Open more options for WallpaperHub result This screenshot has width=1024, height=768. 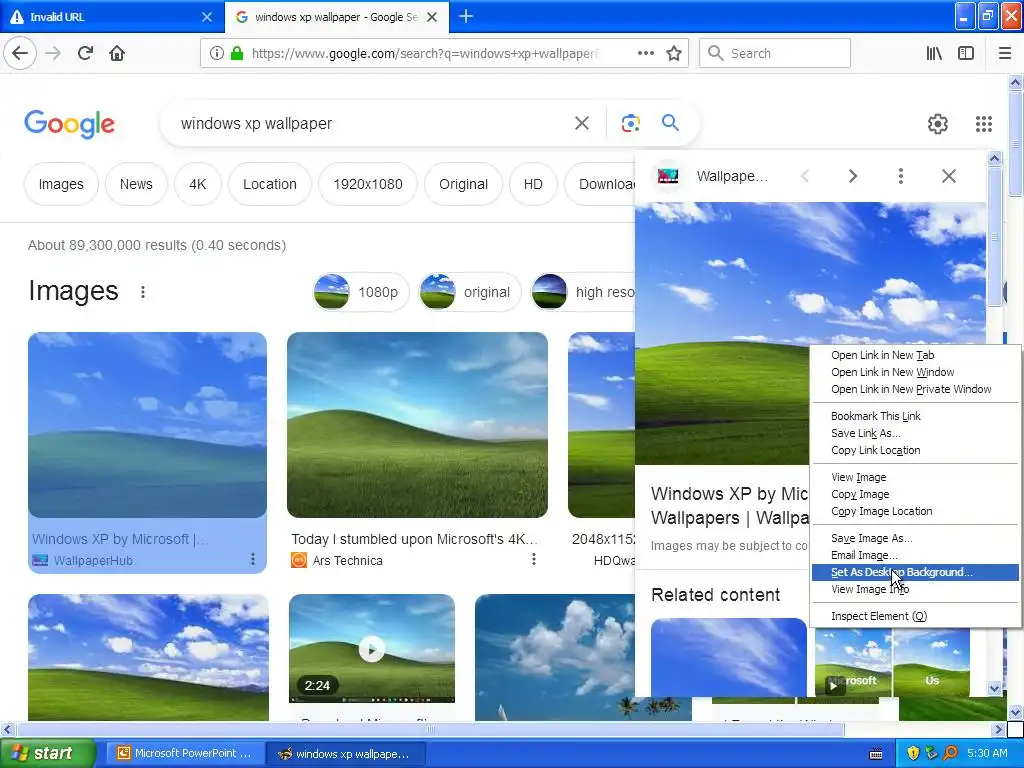pyautogui.click(x=253, y=559)
